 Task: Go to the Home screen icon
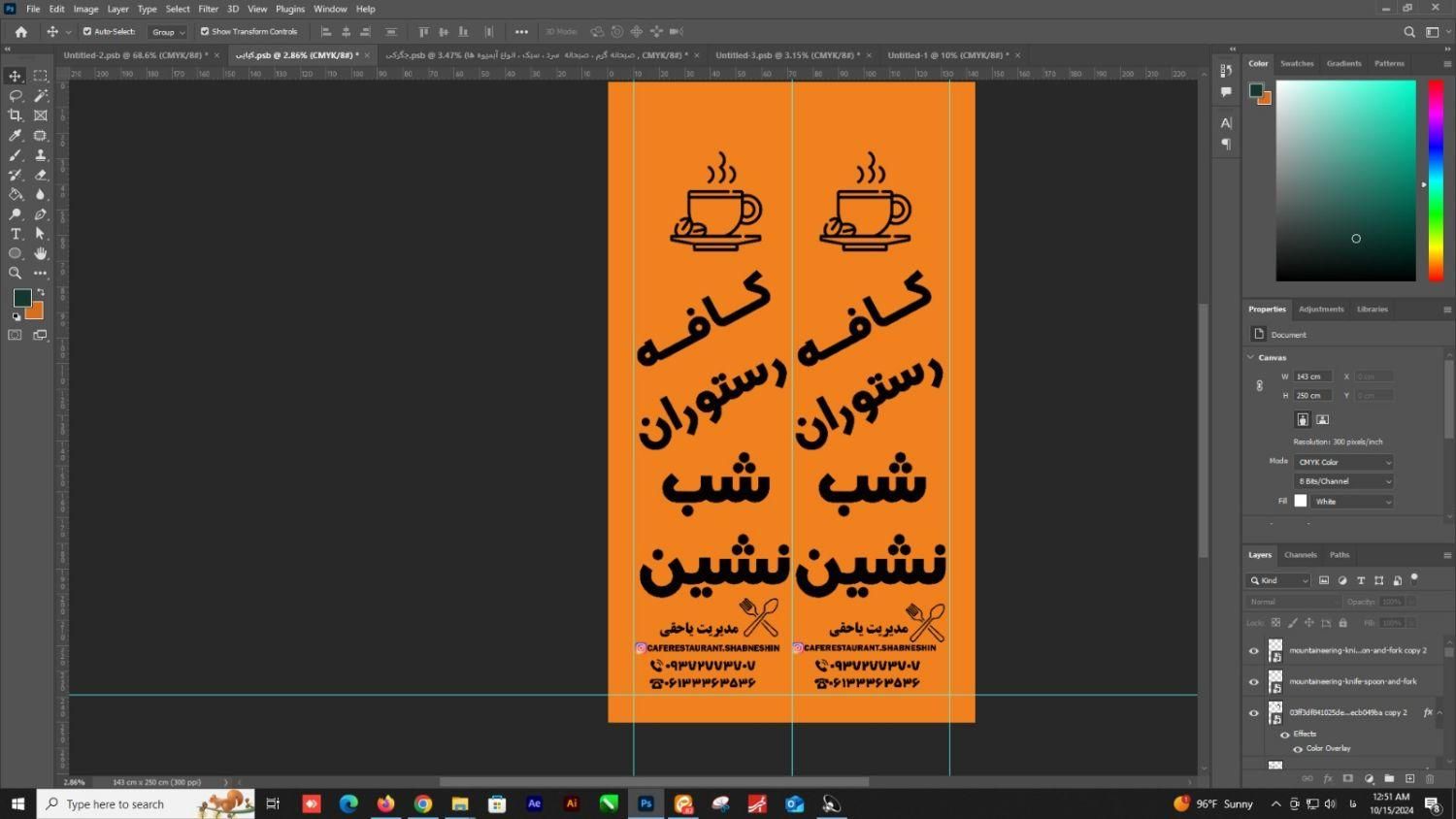[21, 32]
